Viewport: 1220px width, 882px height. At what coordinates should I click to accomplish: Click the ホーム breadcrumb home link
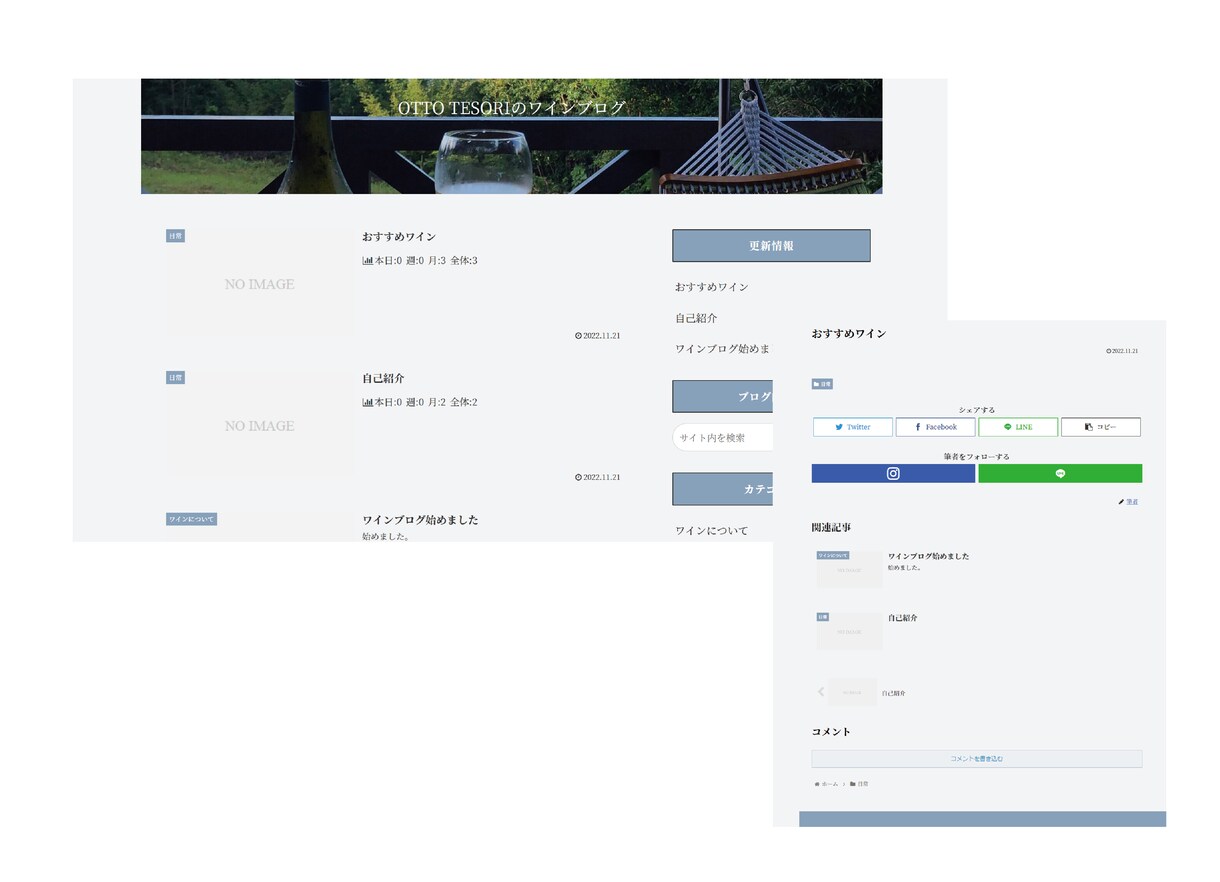[826, 784]
